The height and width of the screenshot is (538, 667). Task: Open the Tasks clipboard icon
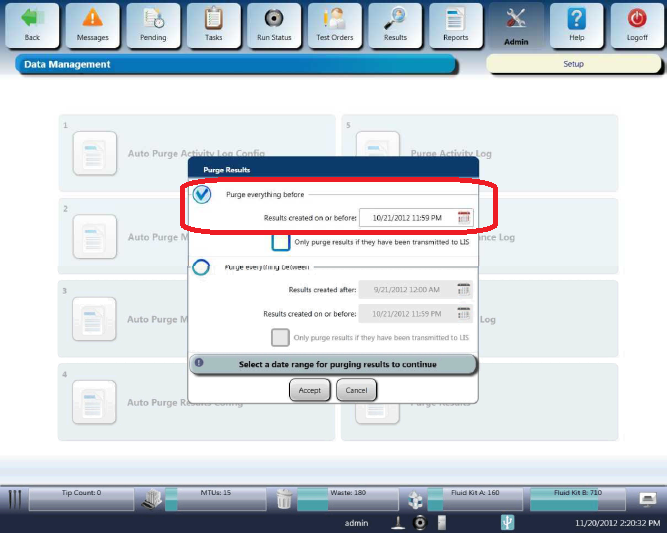click(214, 19)
